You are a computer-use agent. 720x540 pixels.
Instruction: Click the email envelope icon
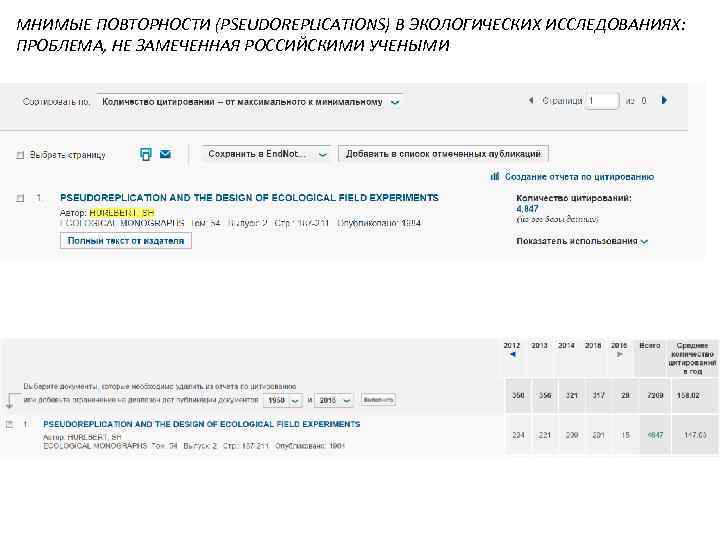click(165, 154)
